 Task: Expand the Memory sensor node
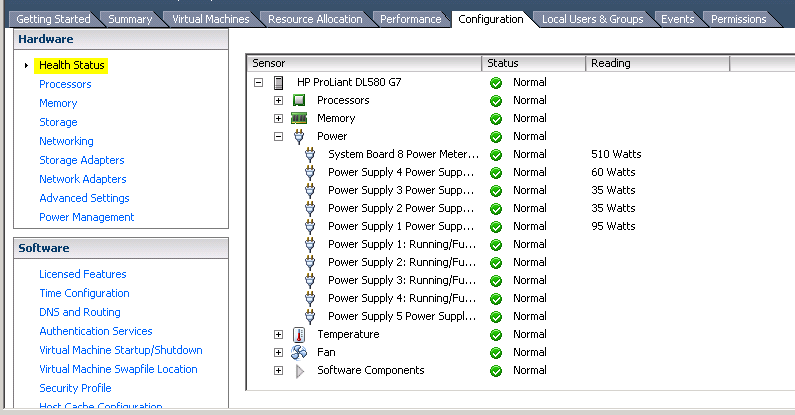coord(278,119)
